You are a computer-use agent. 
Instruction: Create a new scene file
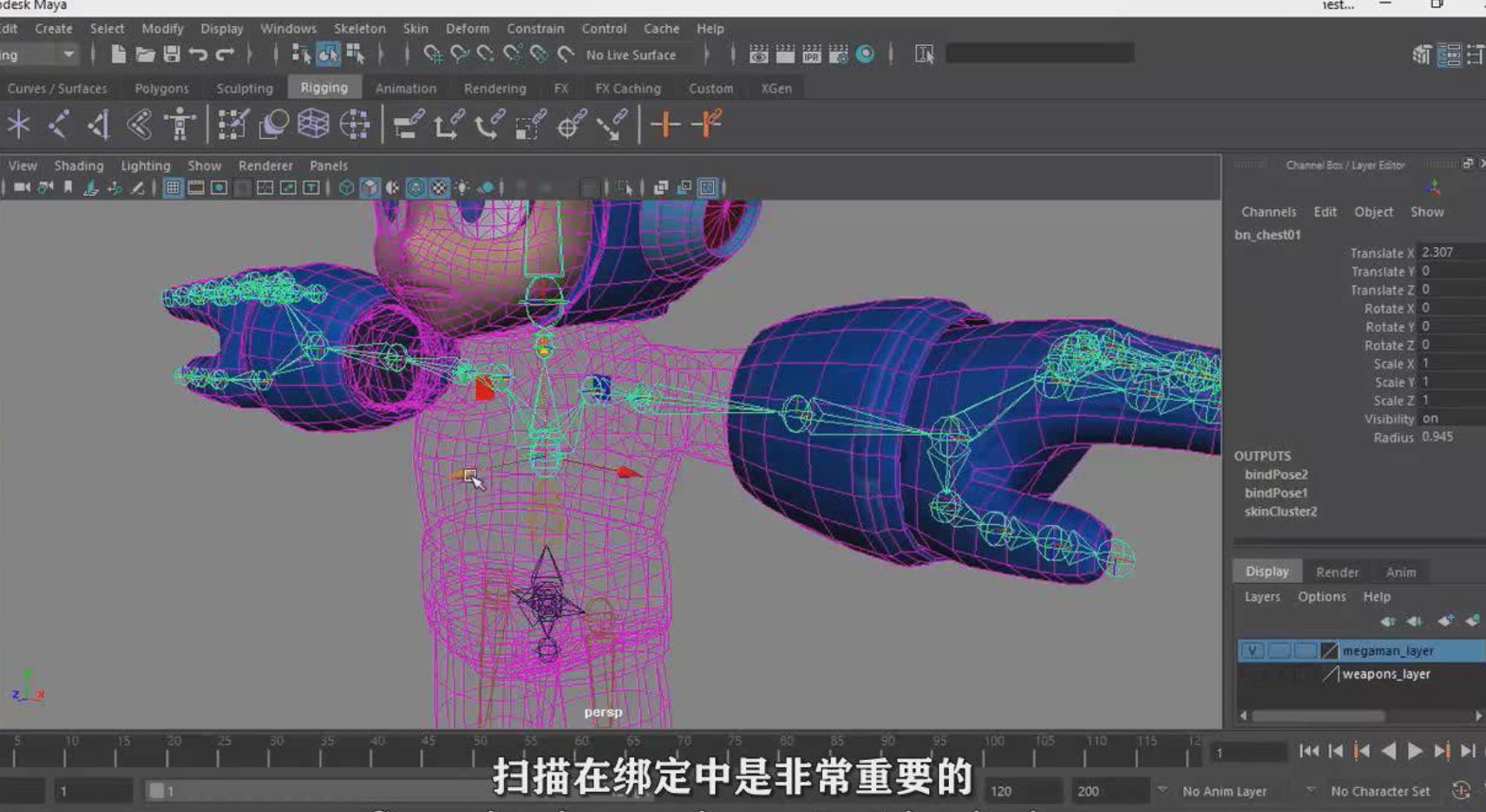click(119, 55)
